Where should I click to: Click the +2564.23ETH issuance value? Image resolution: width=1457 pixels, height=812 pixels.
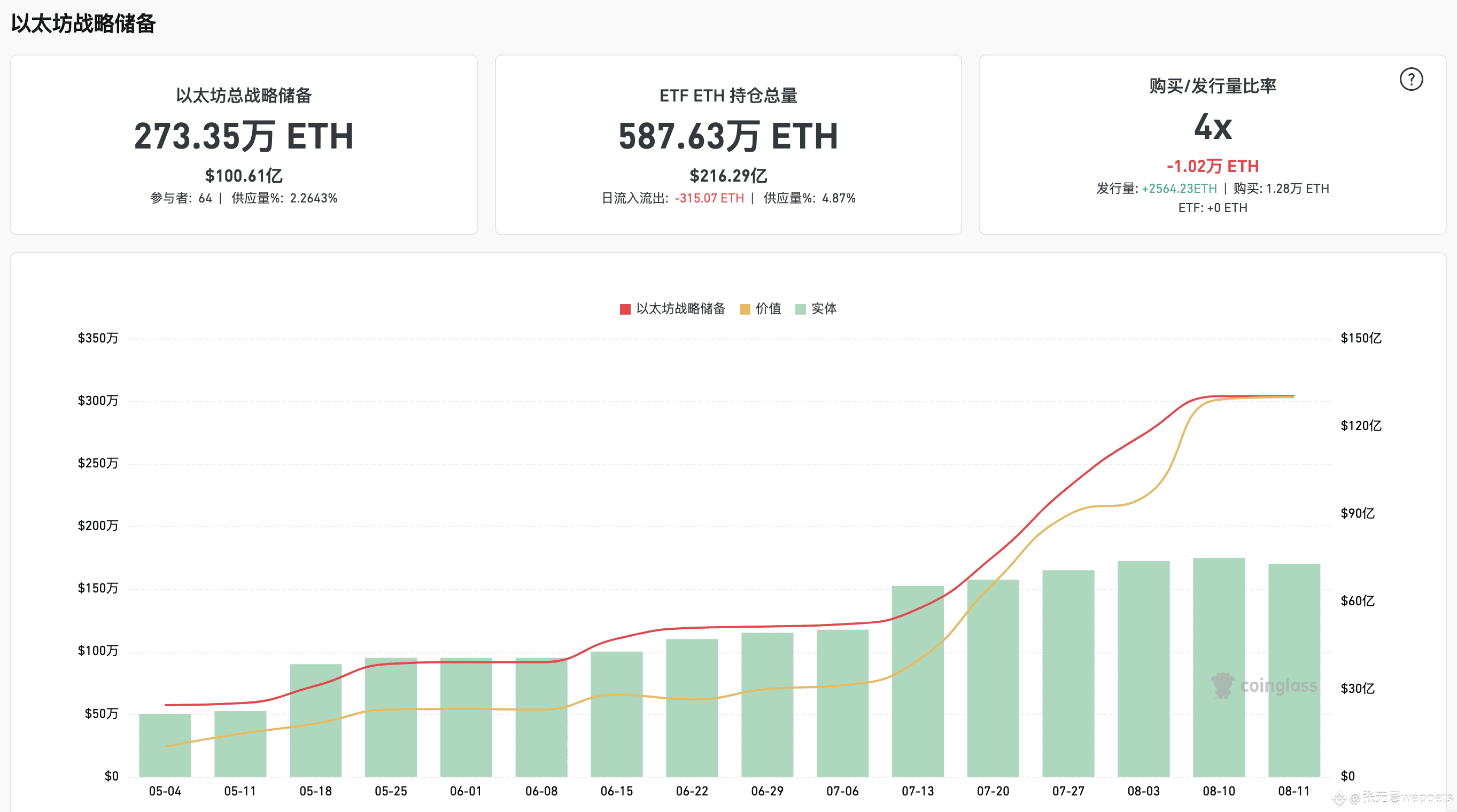[1179, 189]
